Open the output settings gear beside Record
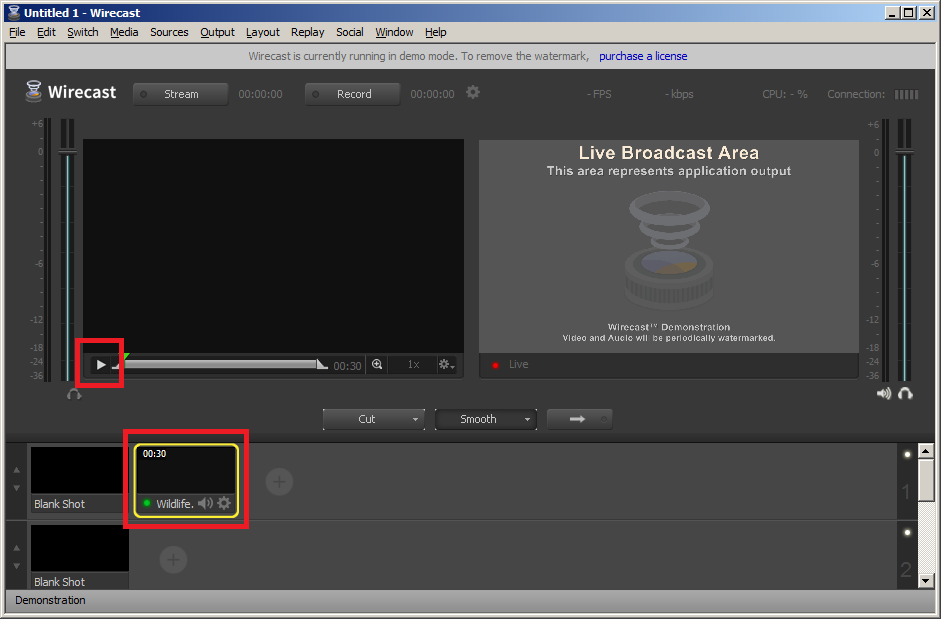This screenshot has height=619, width=941. [473, 92]
